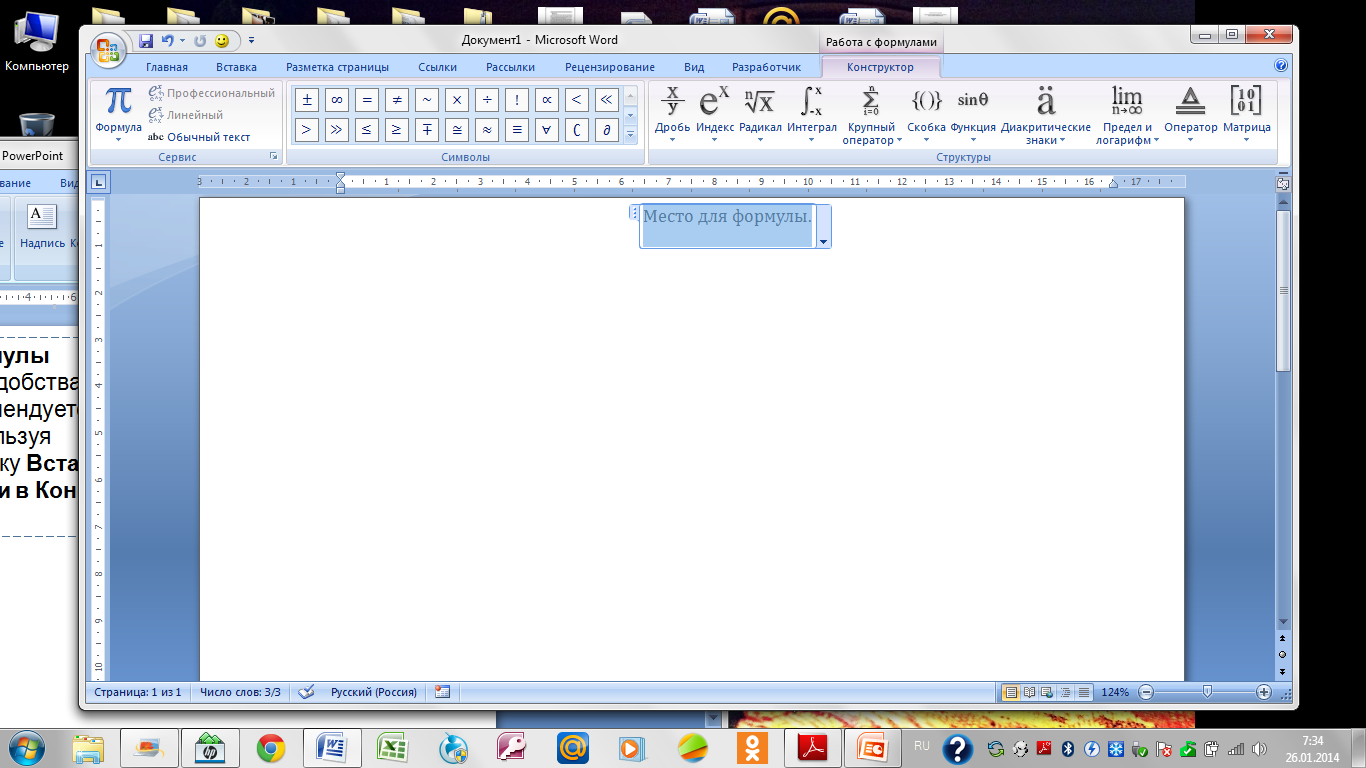Insert the much-less-than symbol

[x=606, y=99]
